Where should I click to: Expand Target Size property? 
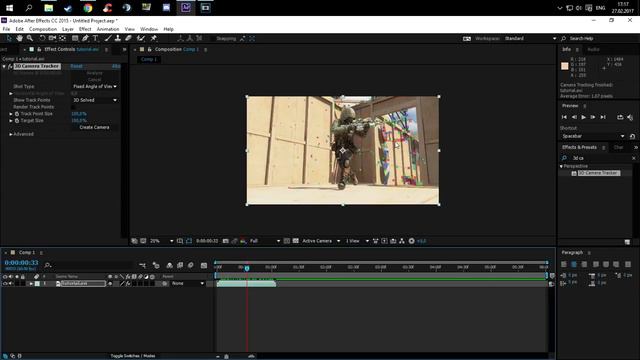tap(11, 121)
